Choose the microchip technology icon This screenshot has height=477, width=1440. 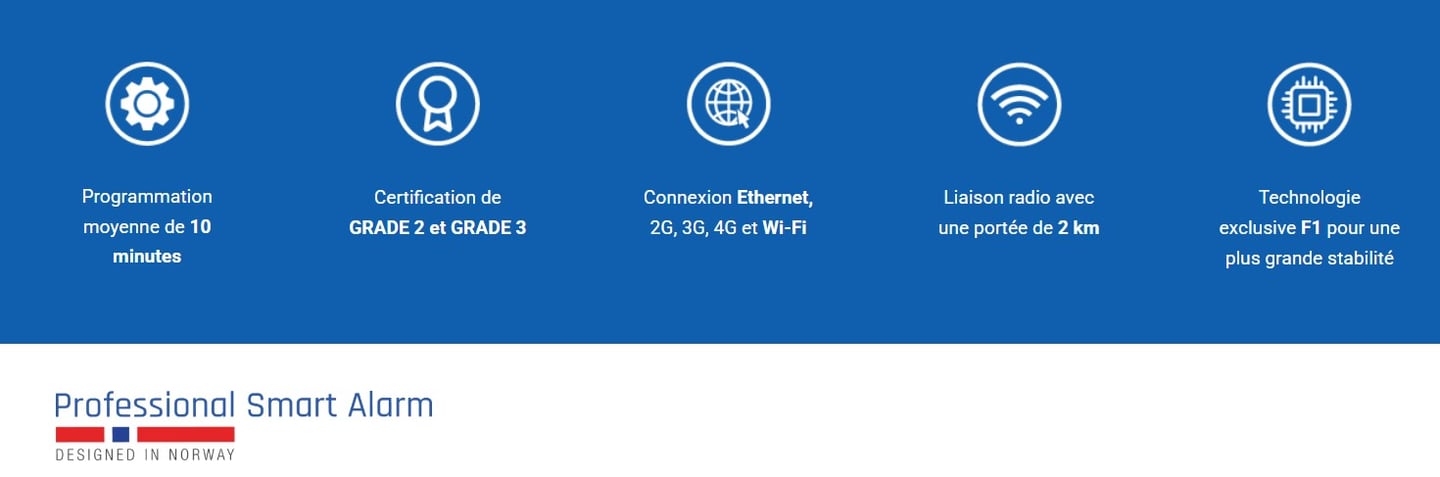[x=1309, y=103]
